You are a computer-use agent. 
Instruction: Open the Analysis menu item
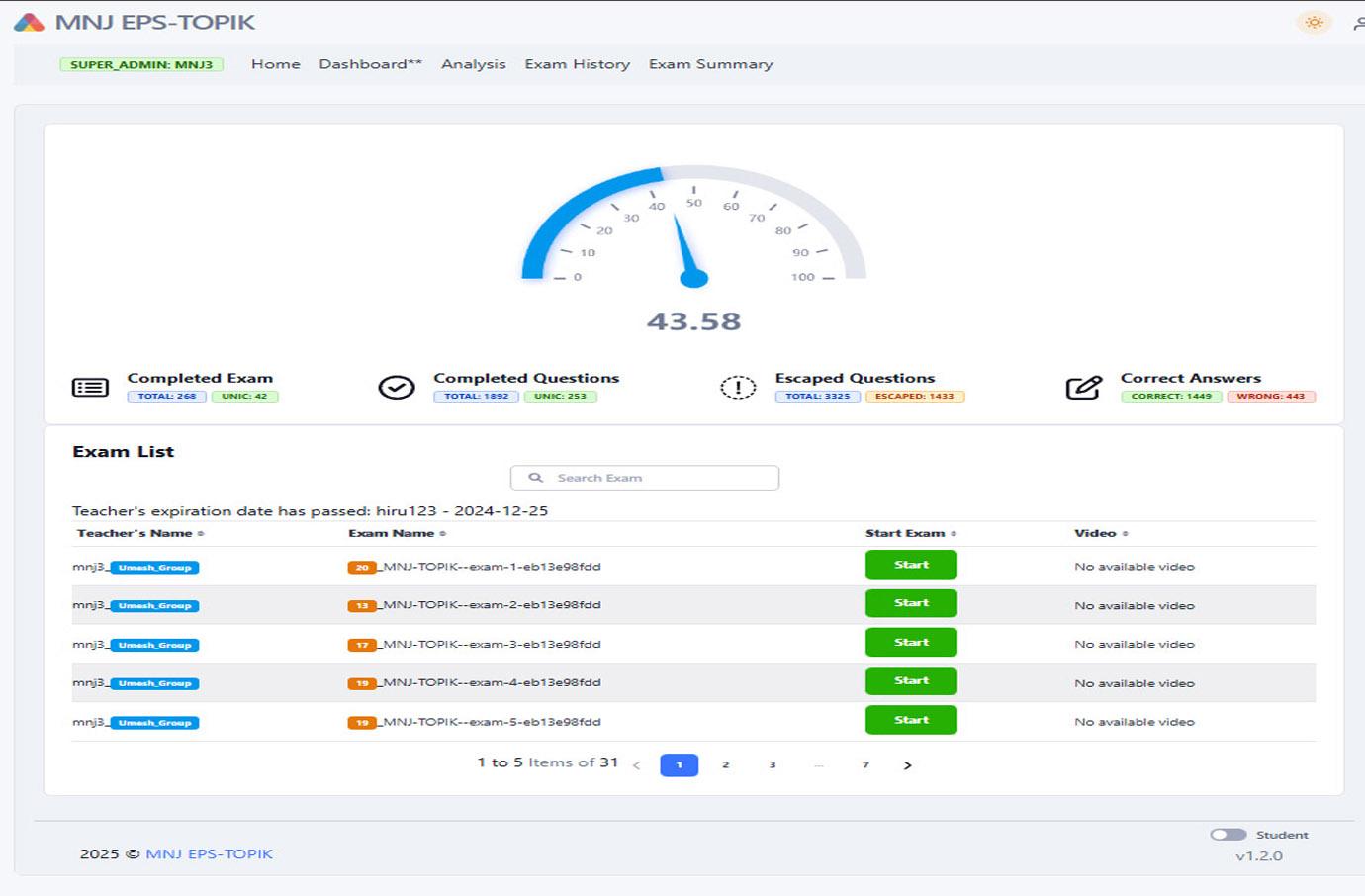473,64
